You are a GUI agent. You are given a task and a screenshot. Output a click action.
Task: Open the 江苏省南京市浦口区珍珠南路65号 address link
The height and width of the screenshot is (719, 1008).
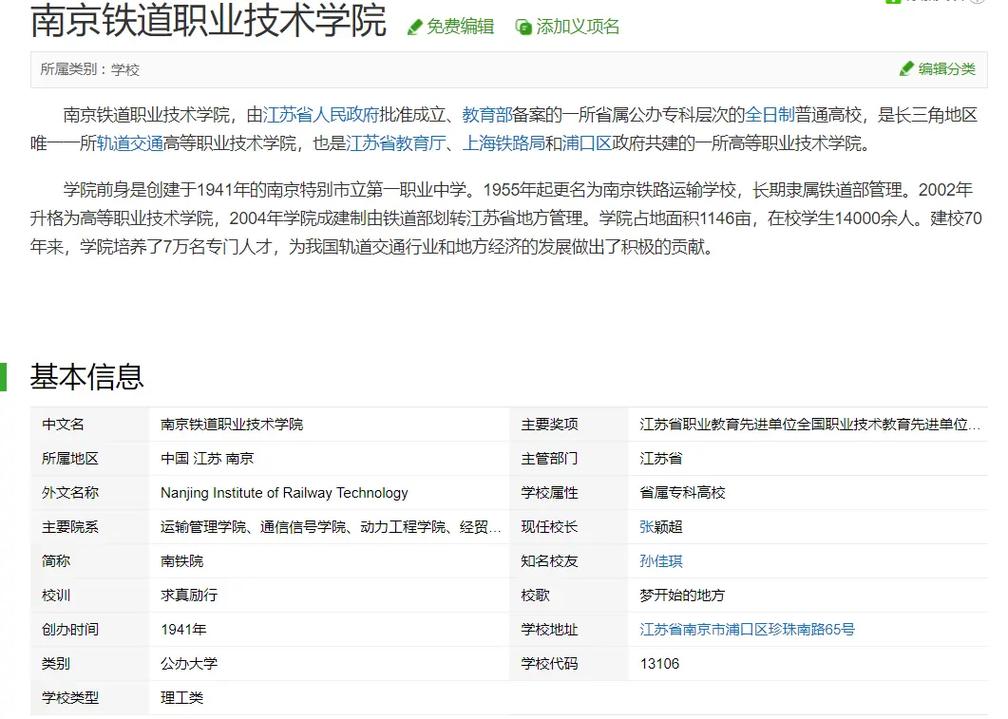point(747,629)
